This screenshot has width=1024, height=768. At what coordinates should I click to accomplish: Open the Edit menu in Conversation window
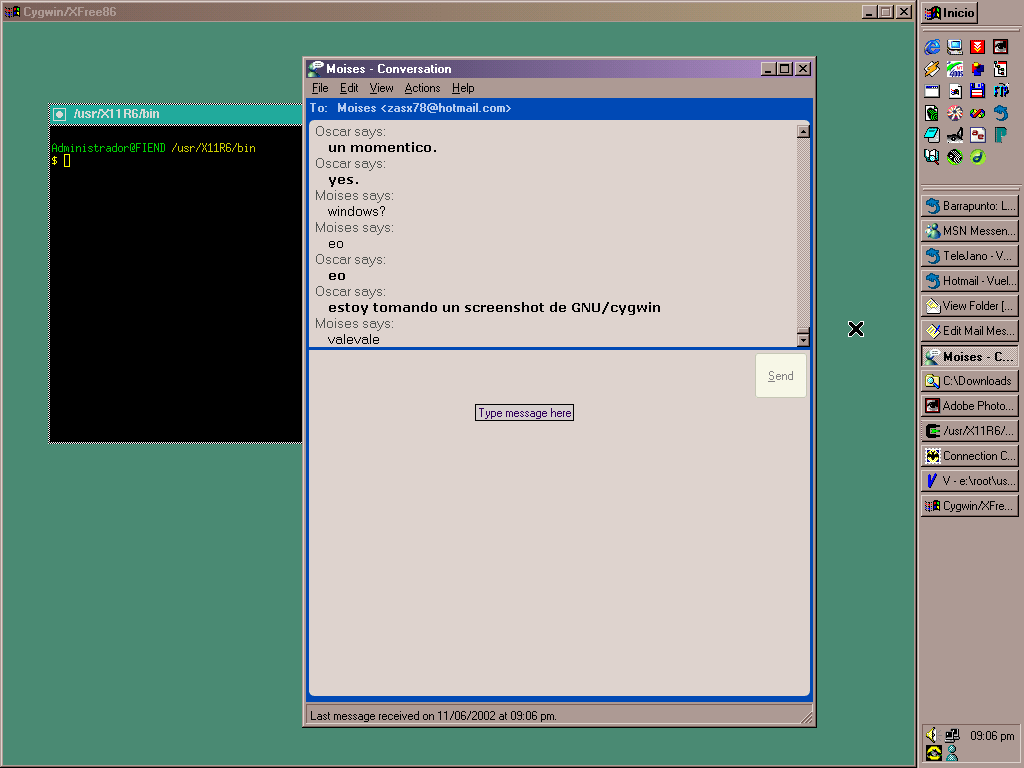[x=349, y=88]
